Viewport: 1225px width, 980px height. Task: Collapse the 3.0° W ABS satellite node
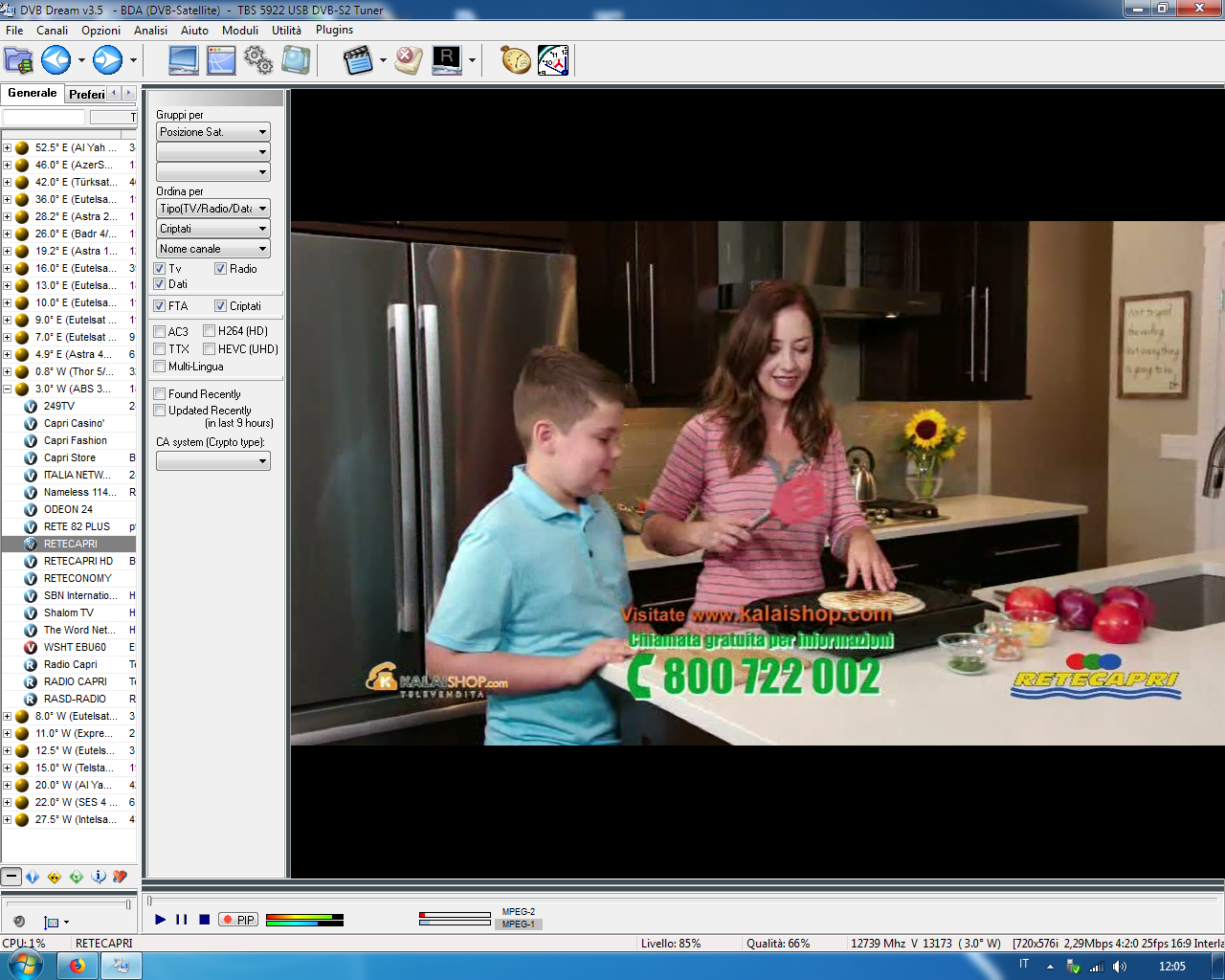(7, 389)
